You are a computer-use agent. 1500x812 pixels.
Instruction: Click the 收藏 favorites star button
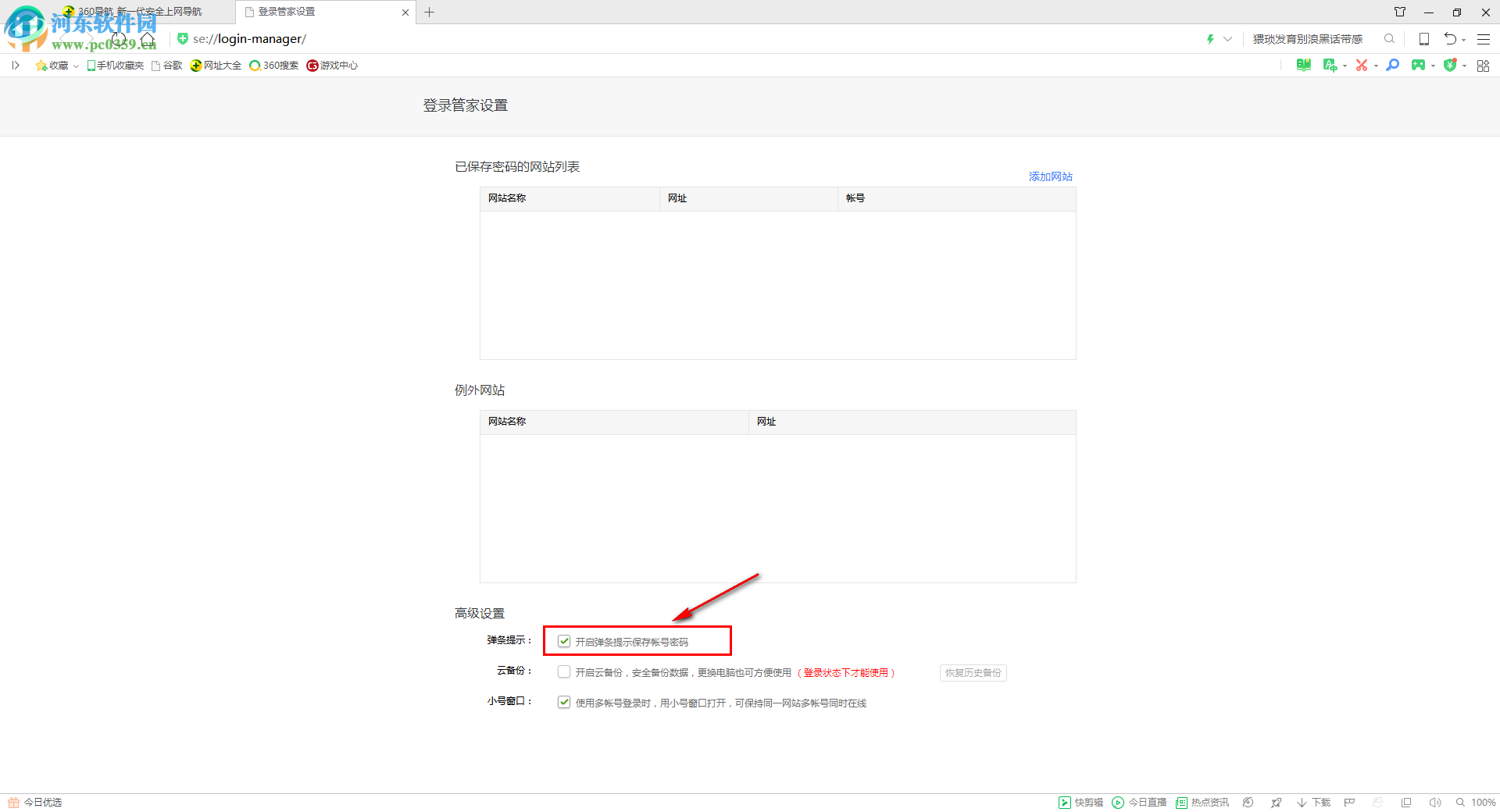[x=52, y=66]
